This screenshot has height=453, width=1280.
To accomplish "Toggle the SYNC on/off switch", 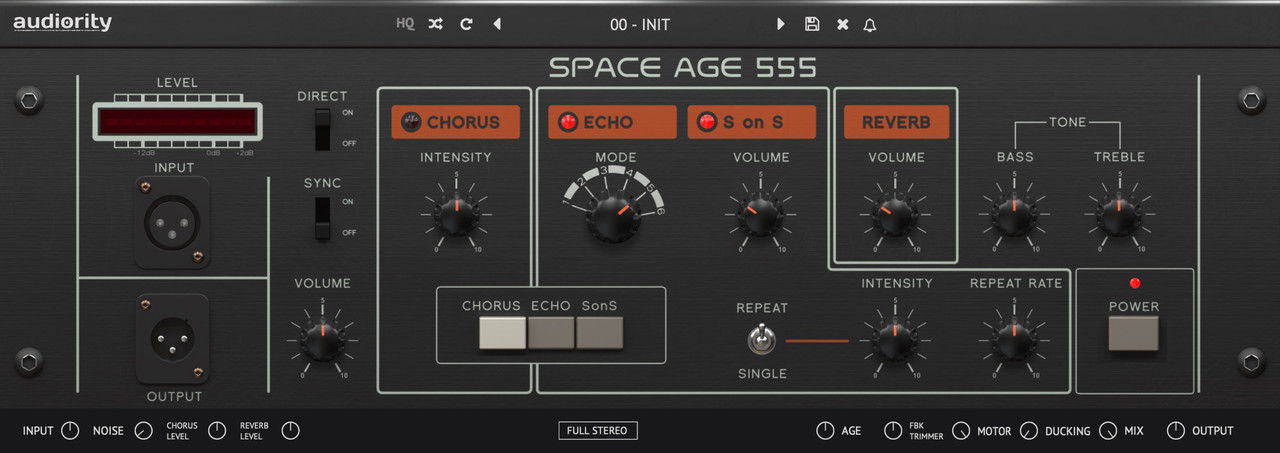I will tap(322, 218).
